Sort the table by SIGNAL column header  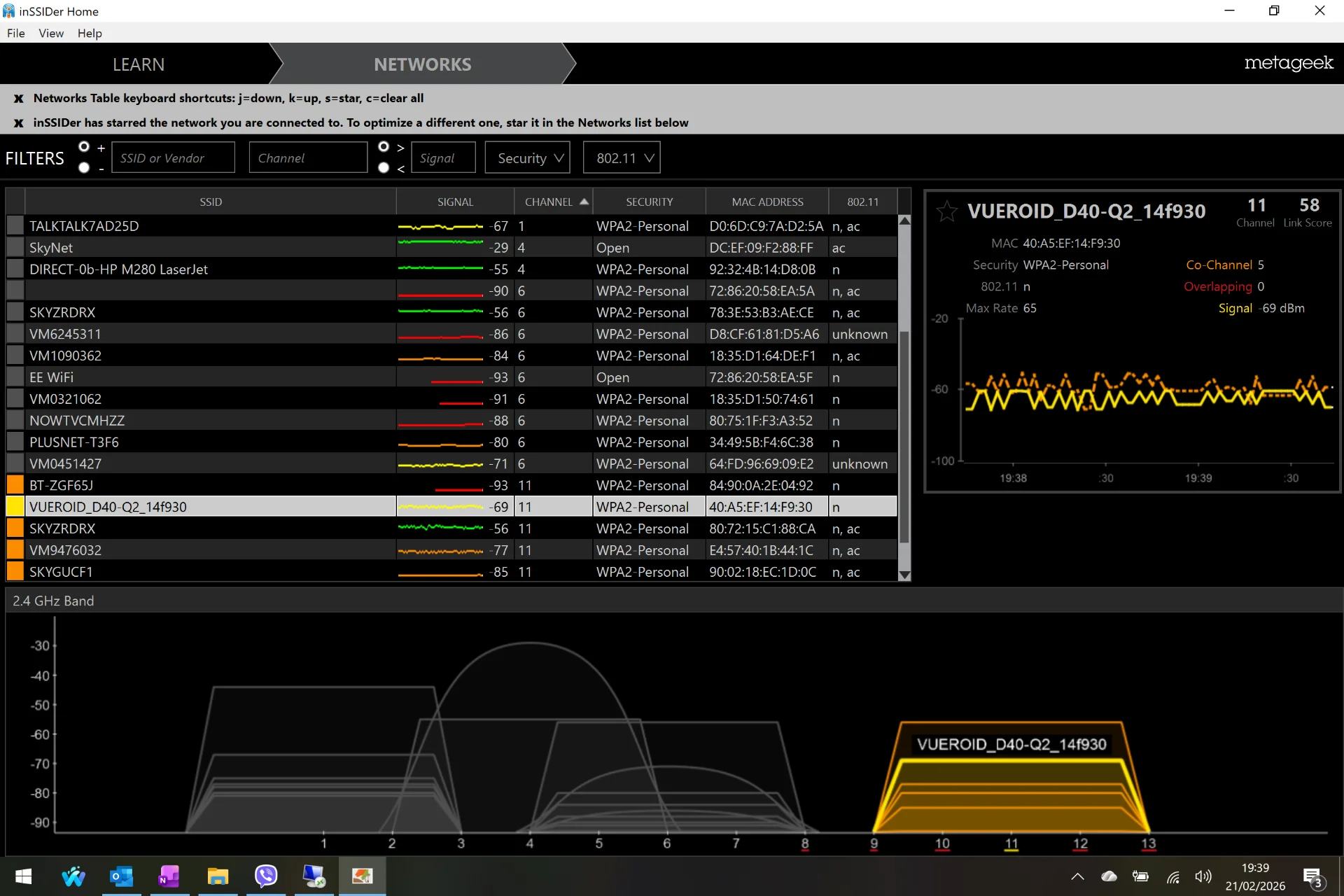(455, 202)
